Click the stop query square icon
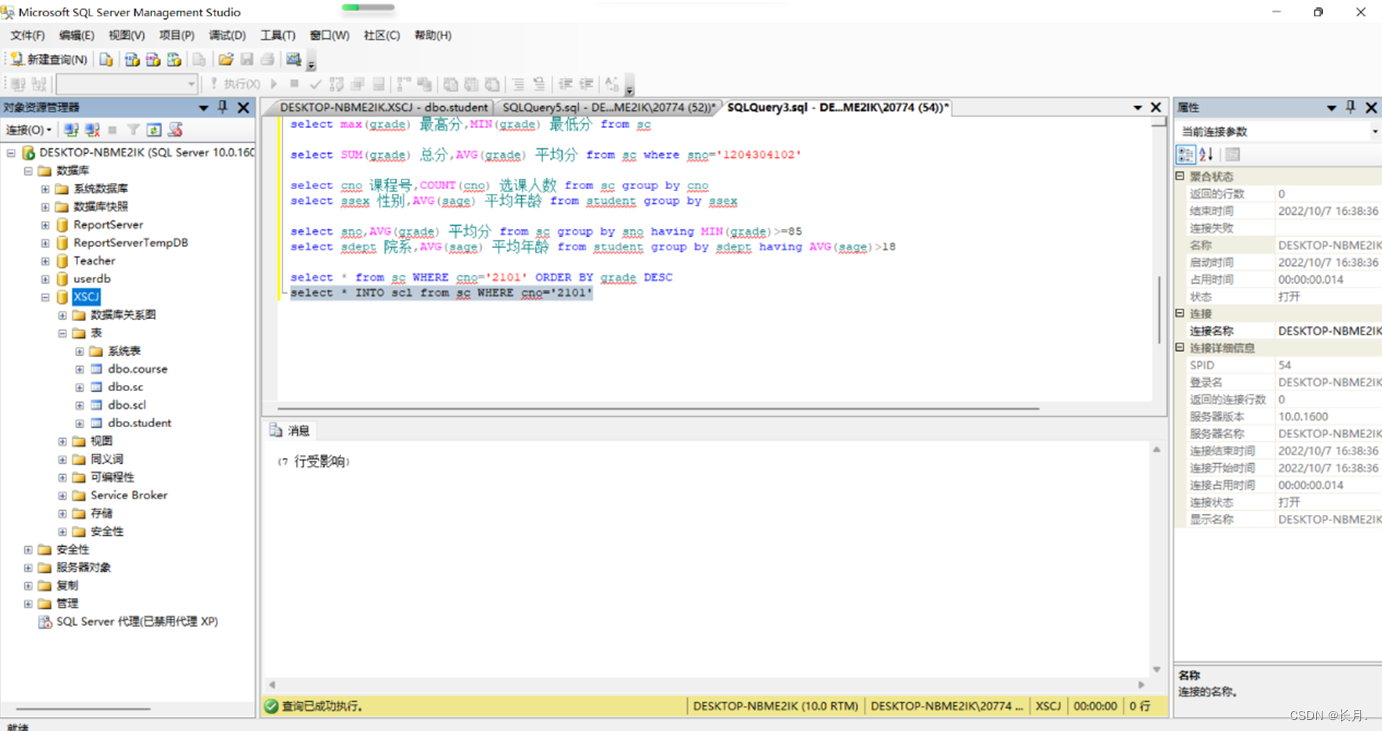This screenshot has width=1382, height=731. click(x=294, y=84)
